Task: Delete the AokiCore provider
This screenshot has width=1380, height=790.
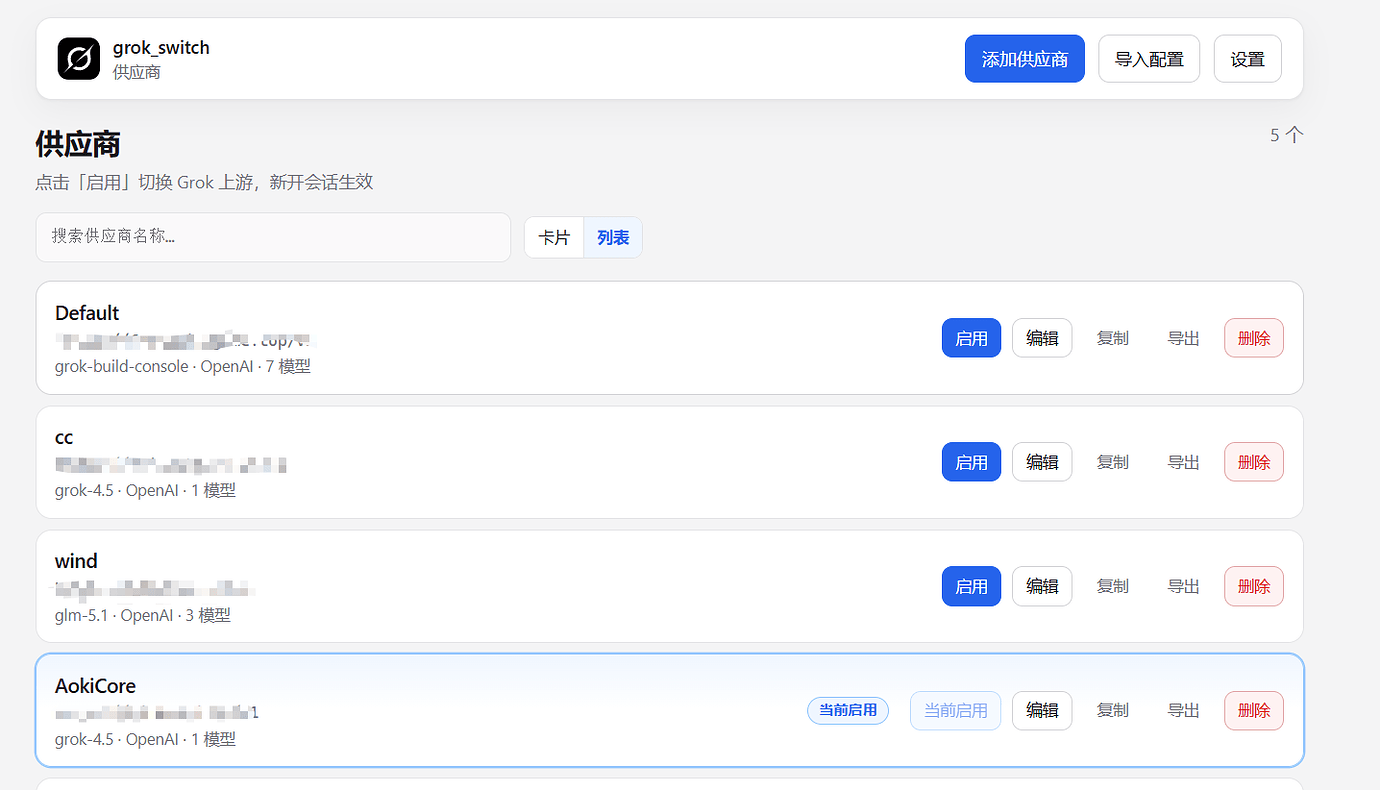Action: click(1254, 710)
